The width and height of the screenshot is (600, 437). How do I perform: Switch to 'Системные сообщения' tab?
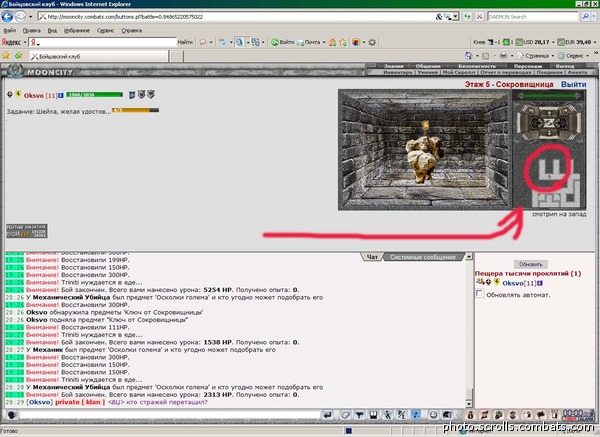click(423, 257)
